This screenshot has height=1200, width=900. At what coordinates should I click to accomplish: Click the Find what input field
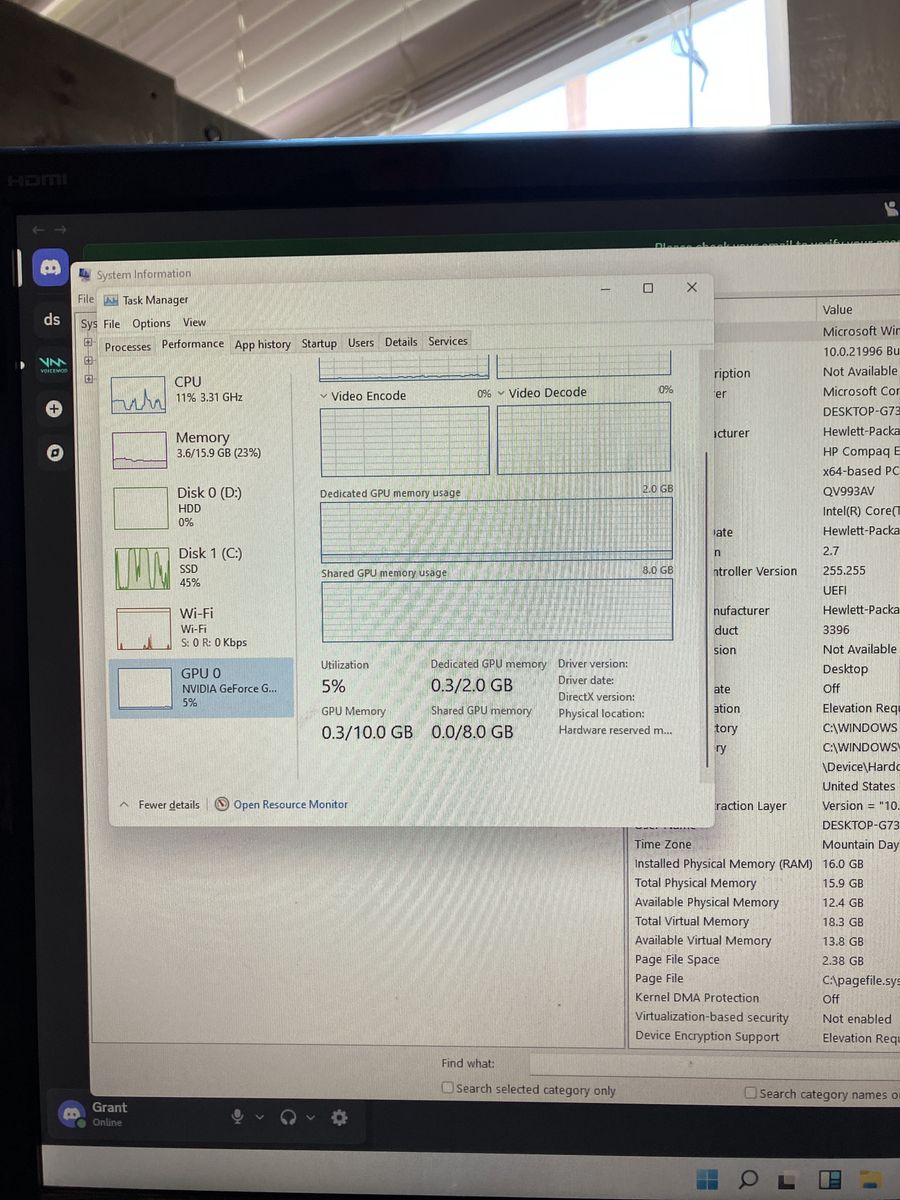700,1063
